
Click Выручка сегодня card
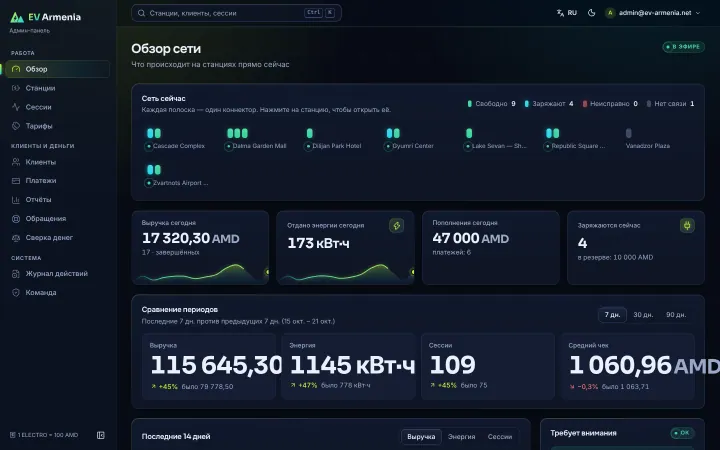pos(200,248)
